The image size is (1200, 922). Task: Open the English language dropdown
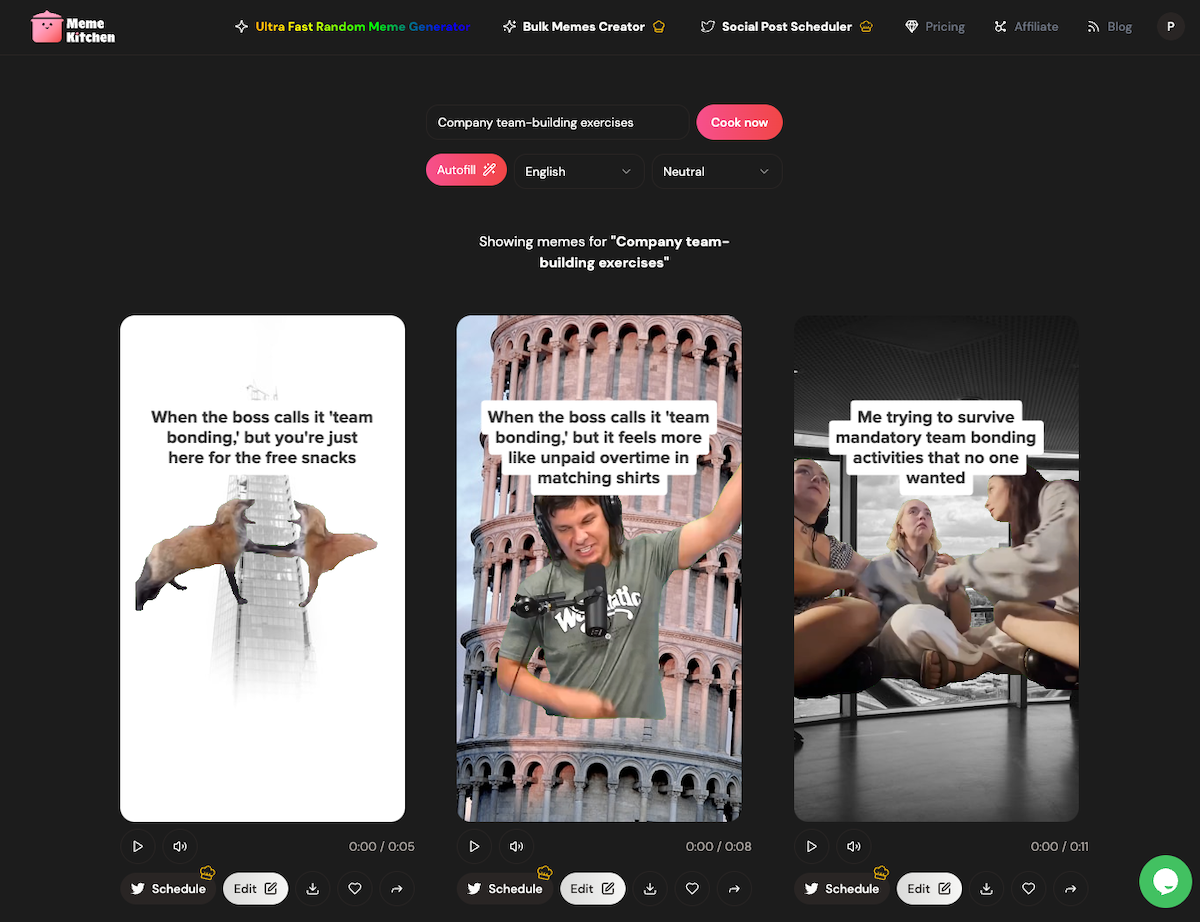pyautogui.click(x=579, y=171)
